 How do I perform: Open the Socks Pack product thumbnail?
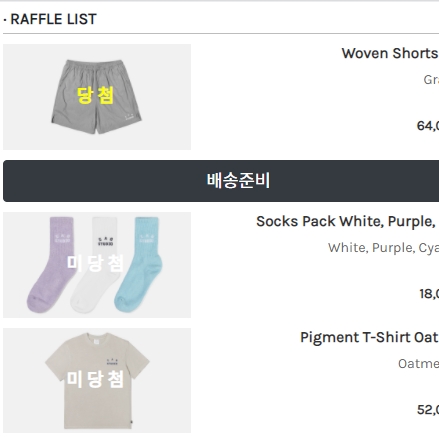point(97,265)
